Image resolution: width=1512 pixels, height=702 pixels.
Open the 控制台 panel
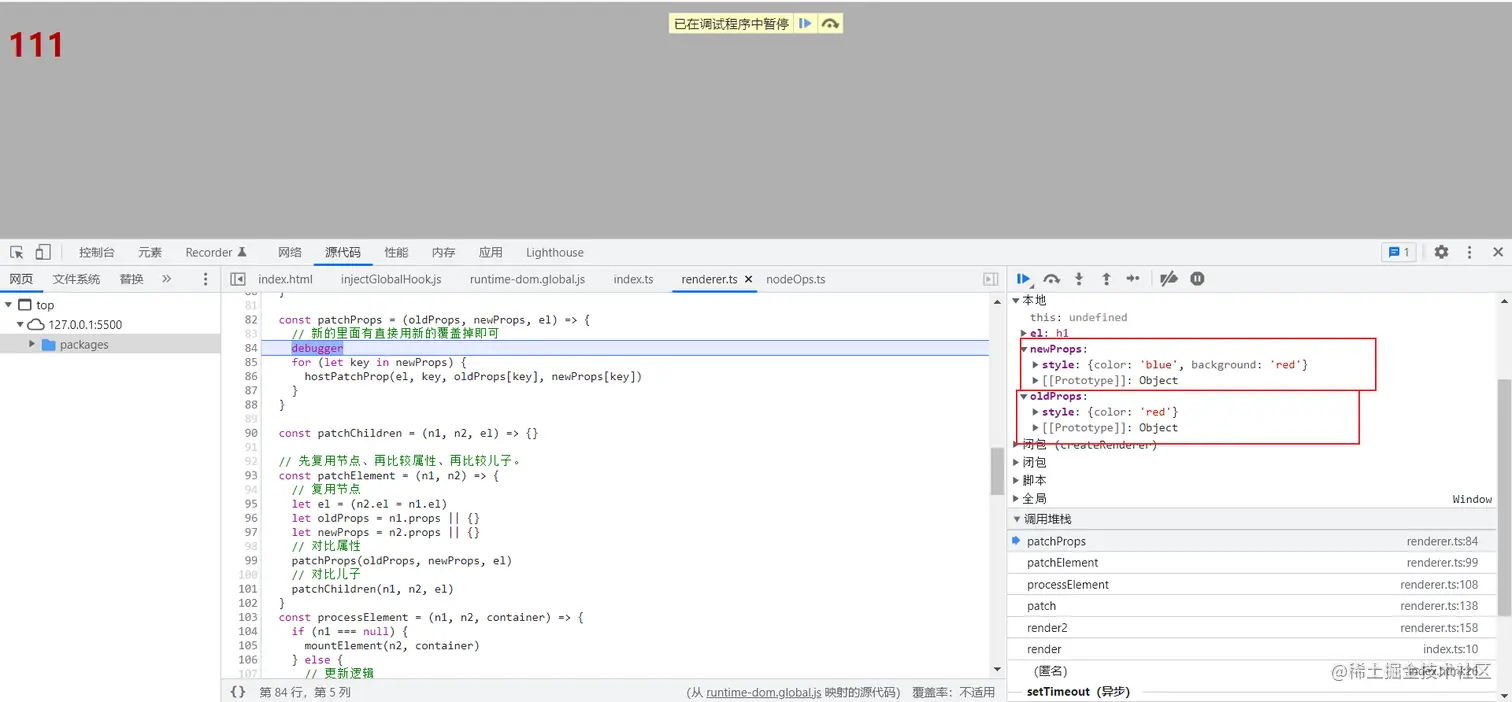coord(97,252)
